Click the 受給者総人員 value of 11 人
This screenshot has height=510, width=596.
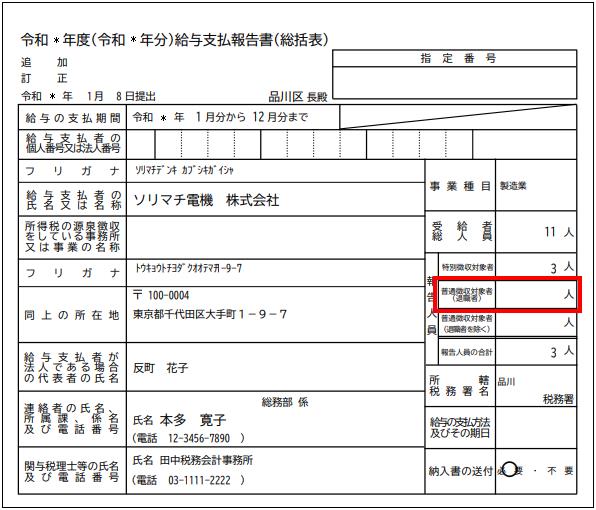559,232
